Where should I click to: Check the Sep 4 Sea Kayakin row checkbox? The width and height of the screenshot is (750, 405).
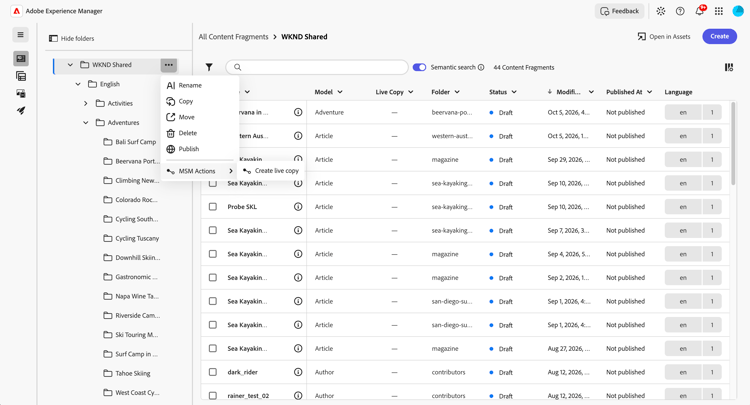pos(213,254)
